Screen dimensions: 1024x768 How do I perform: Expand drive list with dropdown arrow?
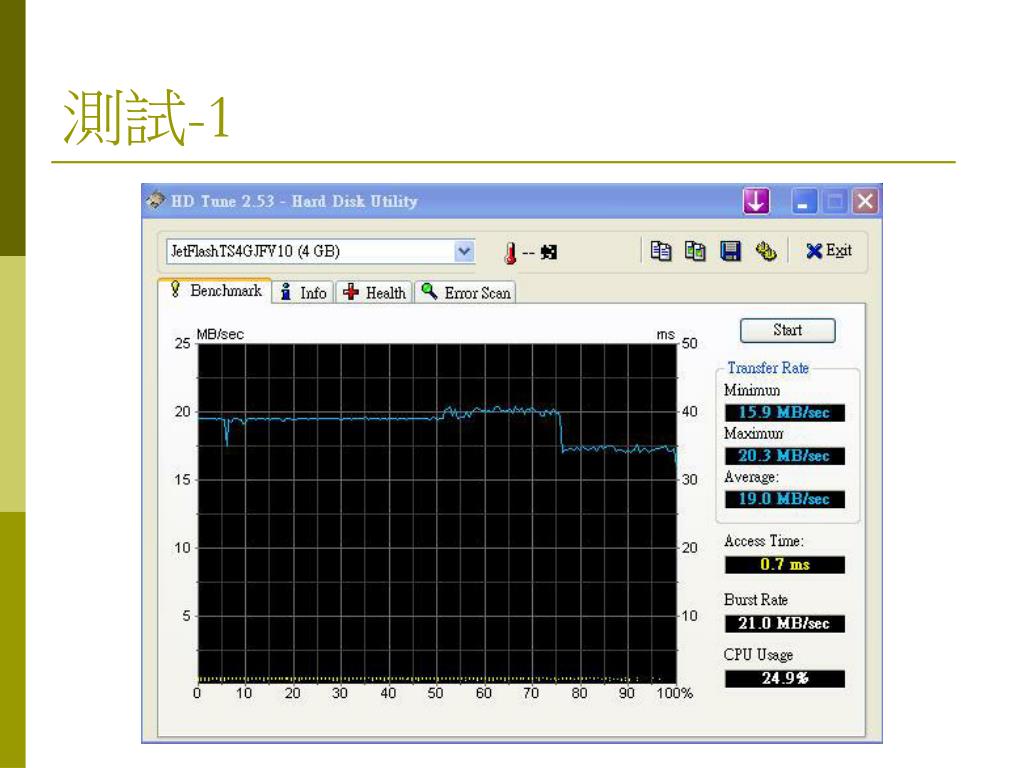pyautogui.click(x=464, y=251)
